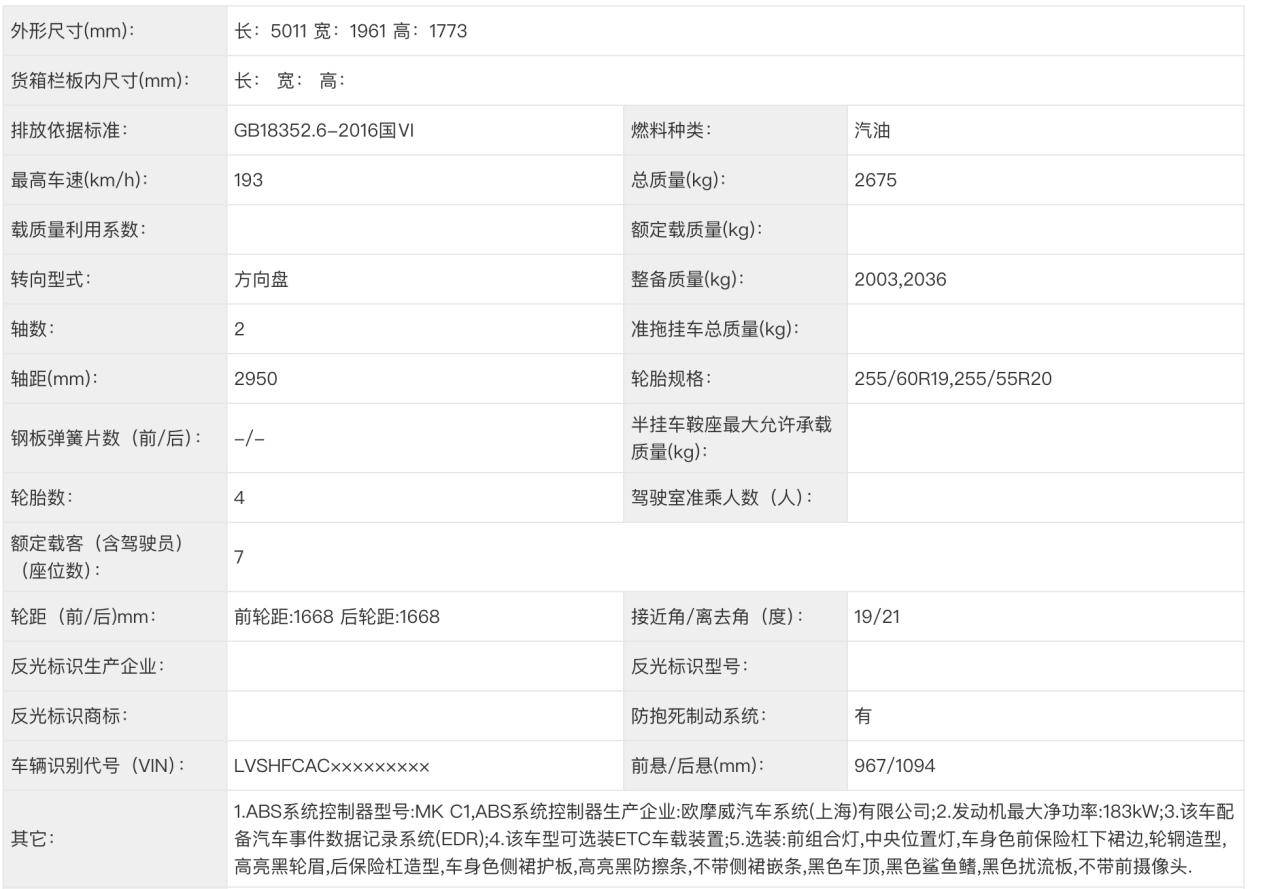This screenshot has width=1267, height=889.
Task: Select the ABS value 有
Action: [x=863, y=716]
